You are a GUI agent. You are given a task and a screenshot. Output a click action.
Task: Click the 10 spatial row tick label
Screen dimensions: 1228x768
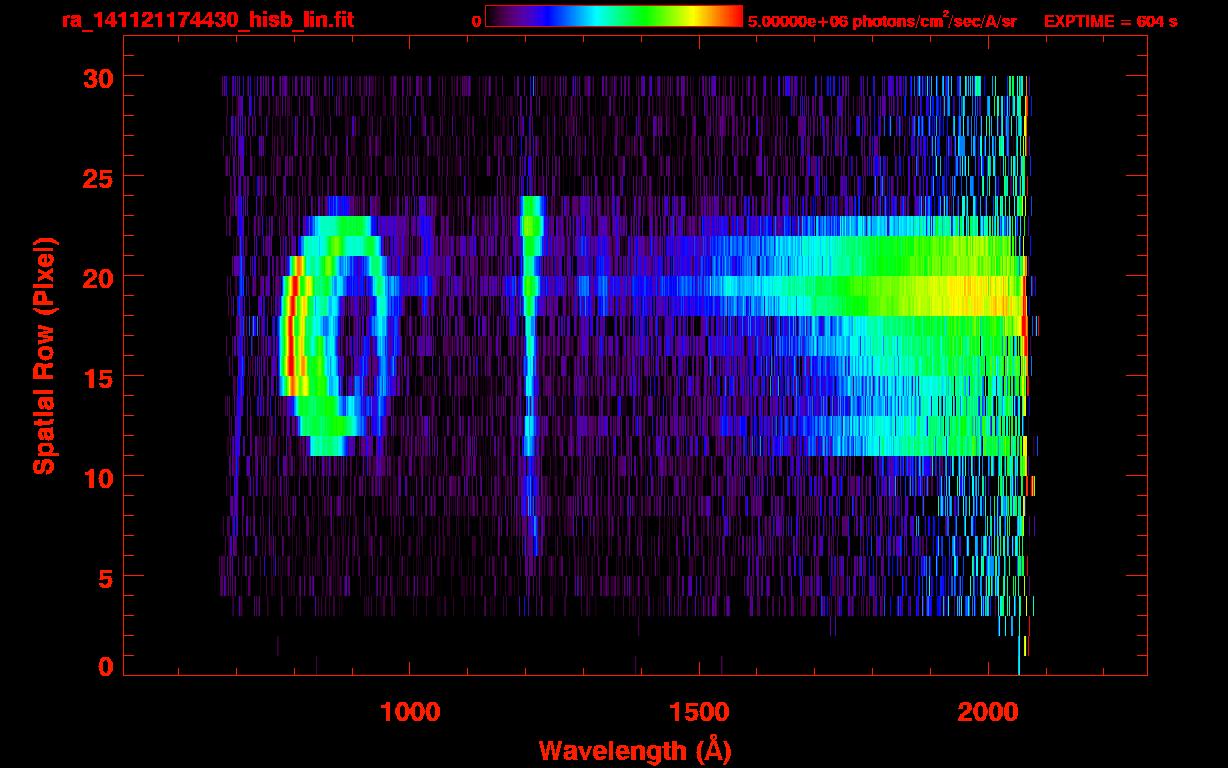97,477
